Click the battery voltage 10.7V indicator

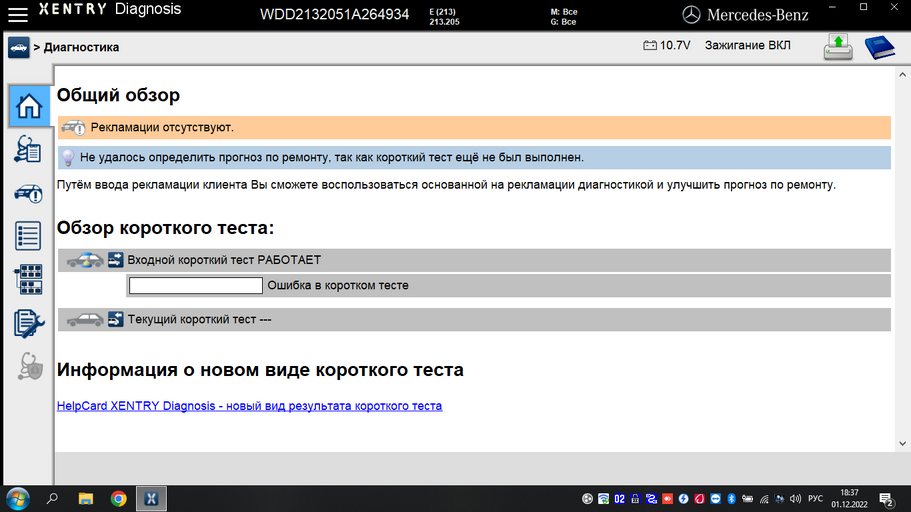666,45
